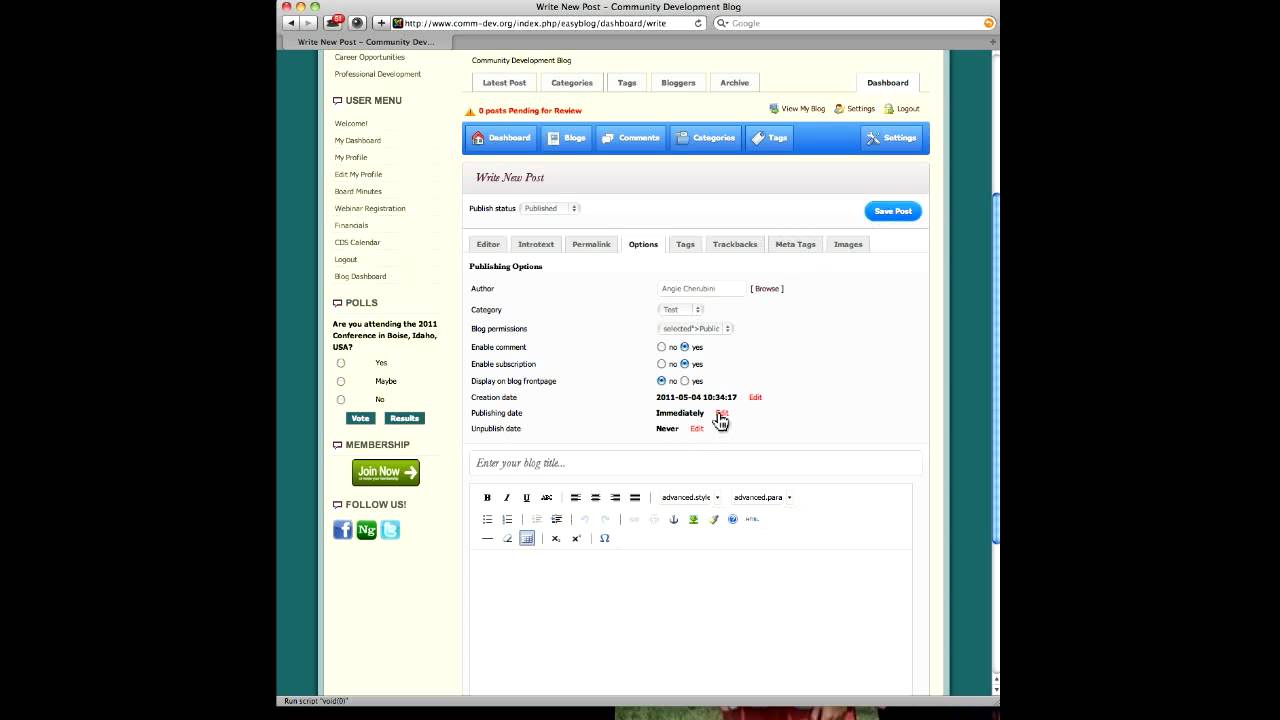Switch to the Permalink tab
This screenshot has width=1280, height=720.
pyautogui.click(x=591, y=244)
